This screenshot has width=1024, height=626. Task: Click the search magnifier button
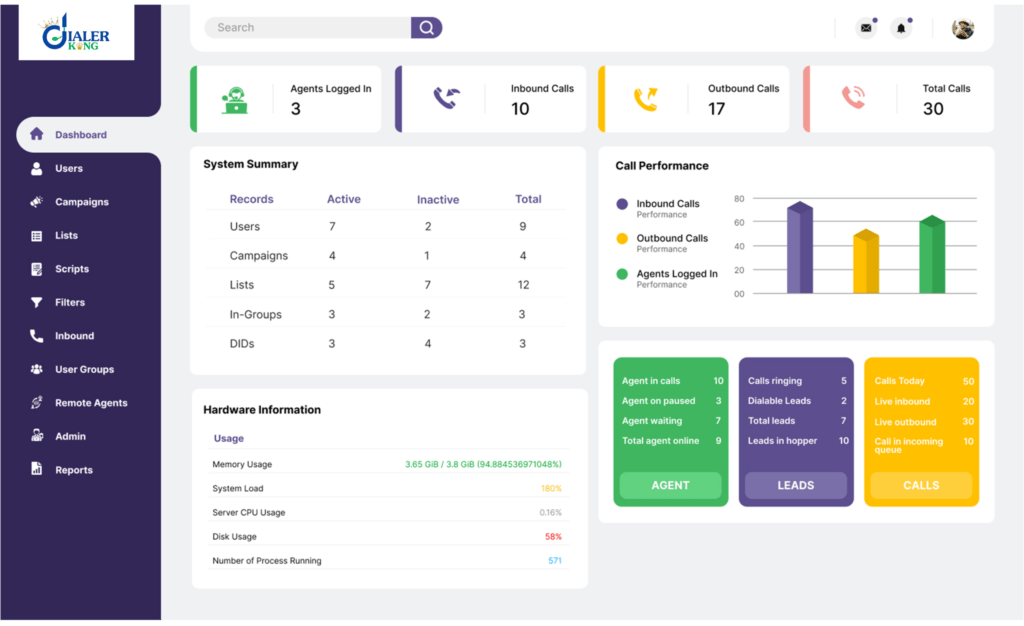click(x=426, y=27)
